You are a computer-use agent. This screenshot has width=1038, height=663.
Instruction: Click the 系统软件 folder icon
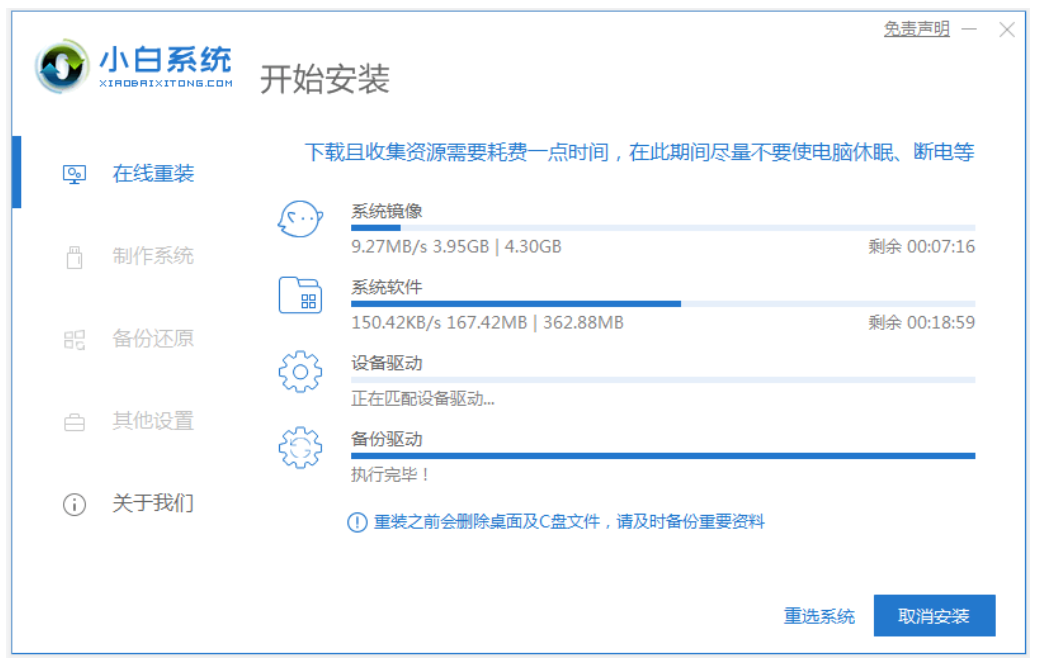point(300,296)
